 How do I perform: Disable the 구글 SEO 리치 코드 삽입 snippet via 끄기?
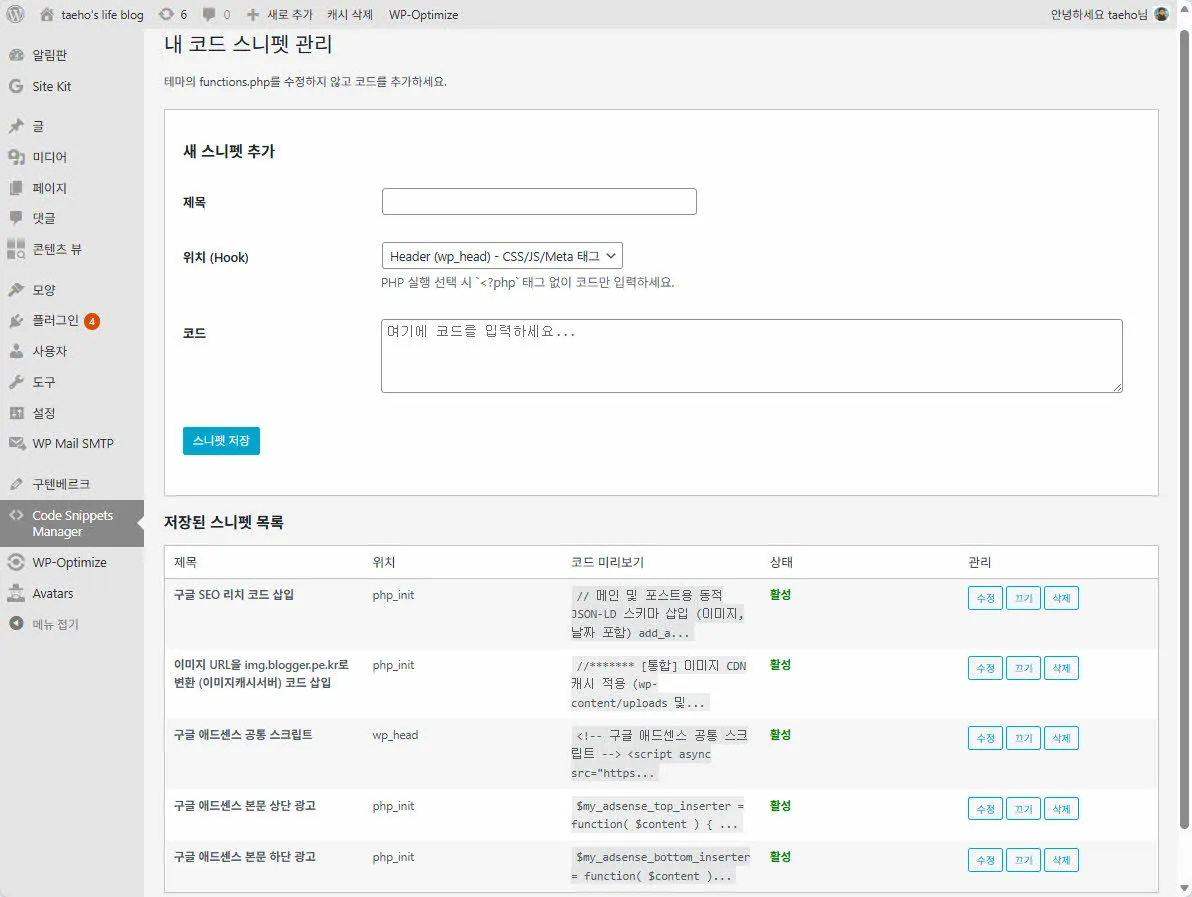pos(1023,597)
